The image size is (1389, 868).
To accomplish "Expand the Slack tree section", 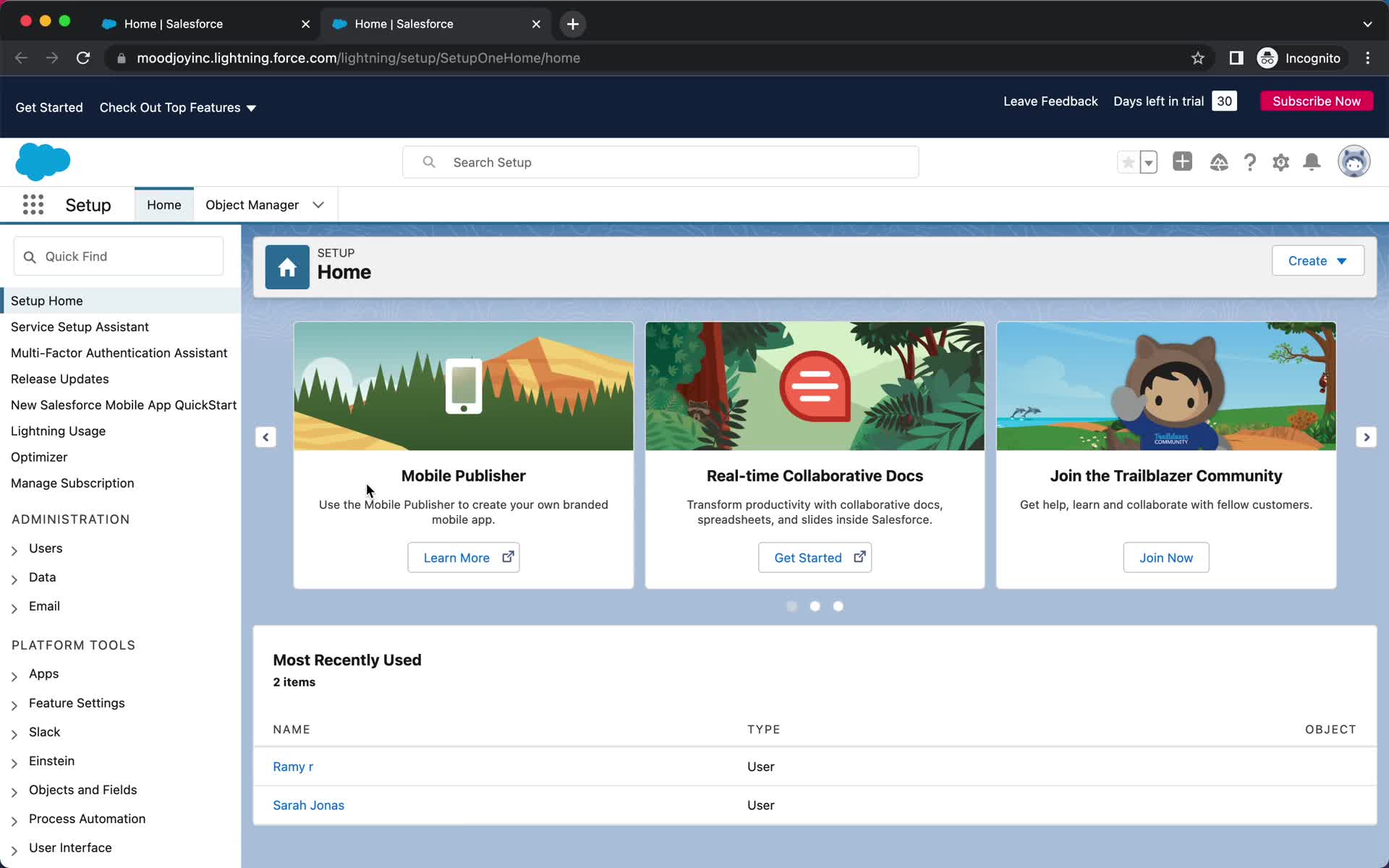I will click(x=14, y=734).
